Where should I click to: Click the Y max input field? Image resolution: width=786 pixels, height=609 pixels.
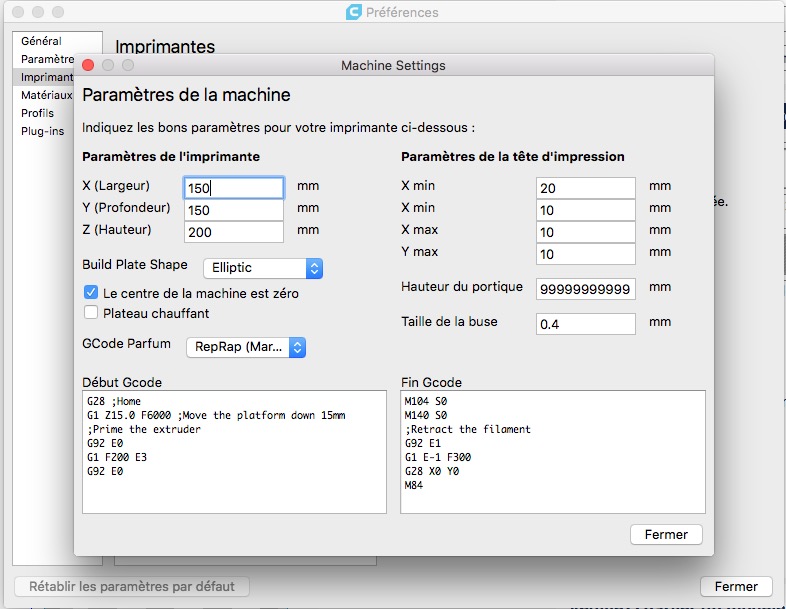pyautogui.click(x=585, y=254)
